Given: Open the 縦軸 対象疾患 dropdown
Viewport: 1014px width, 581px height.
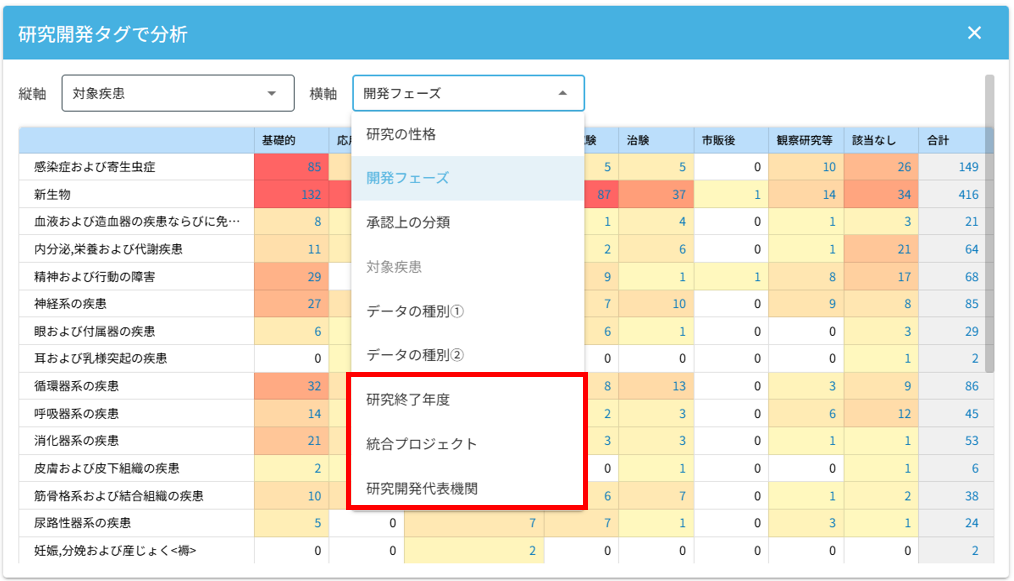Looking at the screenshot, I should tap(178, 93).
